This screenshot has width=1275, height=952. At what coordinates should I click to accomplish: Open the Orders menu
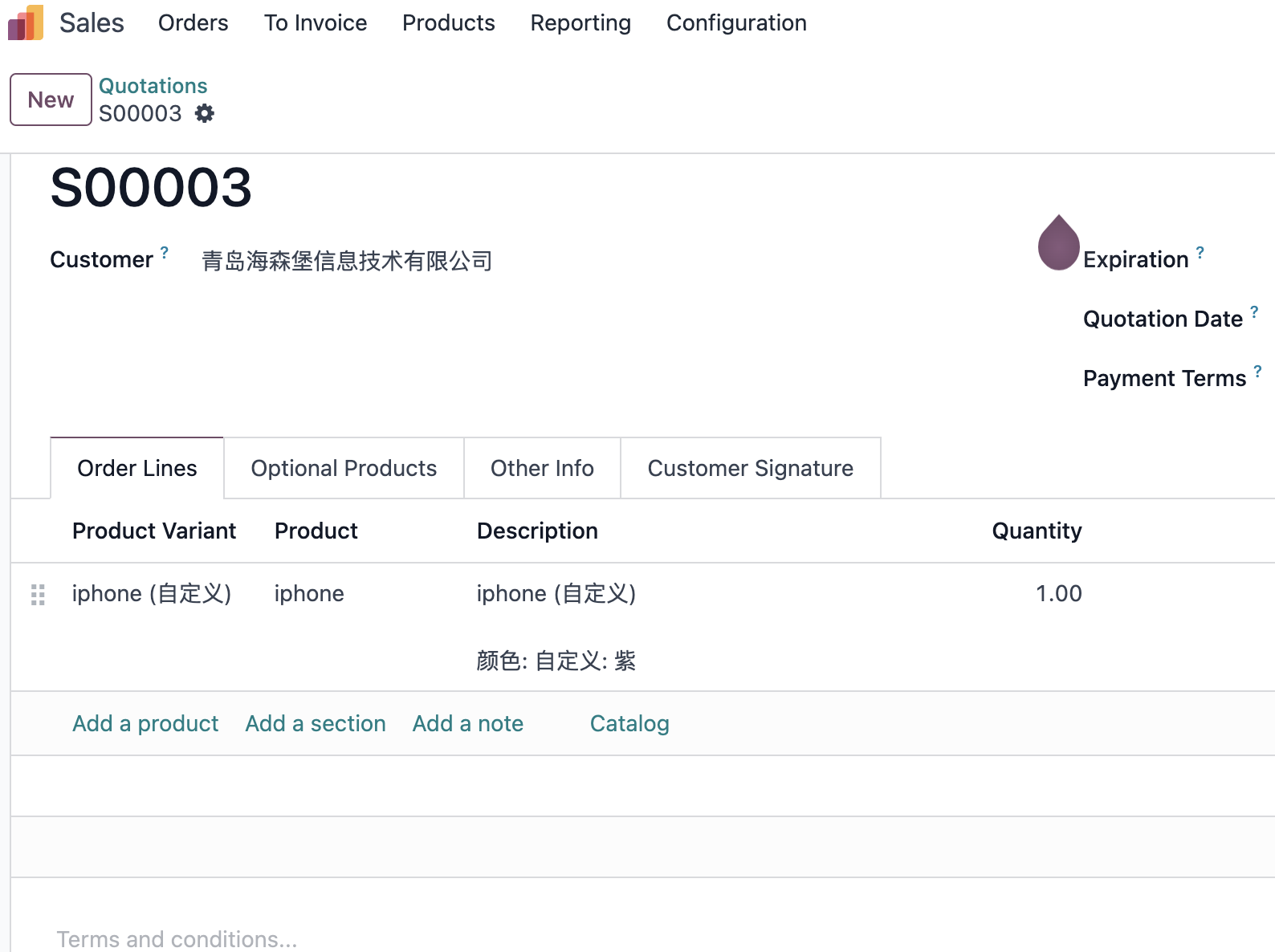click(x=193, y=22)
